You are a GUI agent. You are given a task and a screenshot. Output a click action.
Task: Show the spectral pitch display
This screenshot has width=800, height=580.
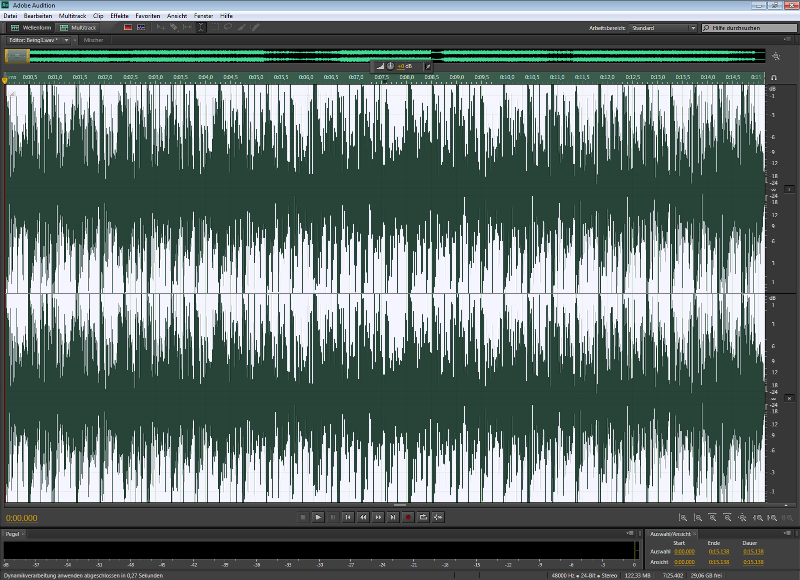[x=141, y=28]
